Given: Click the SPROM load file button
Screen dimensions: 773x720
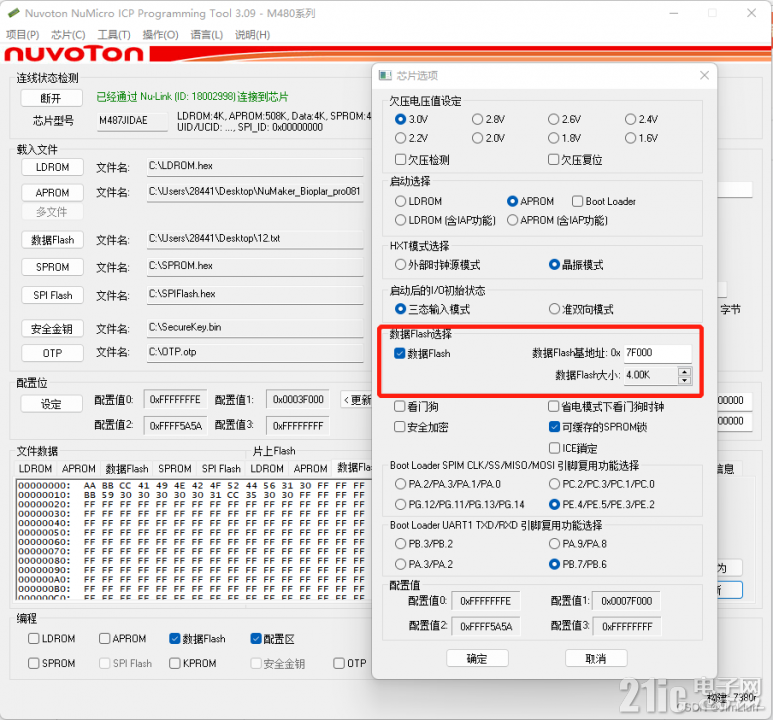Looking at the screenshot, I should (52, 267).
